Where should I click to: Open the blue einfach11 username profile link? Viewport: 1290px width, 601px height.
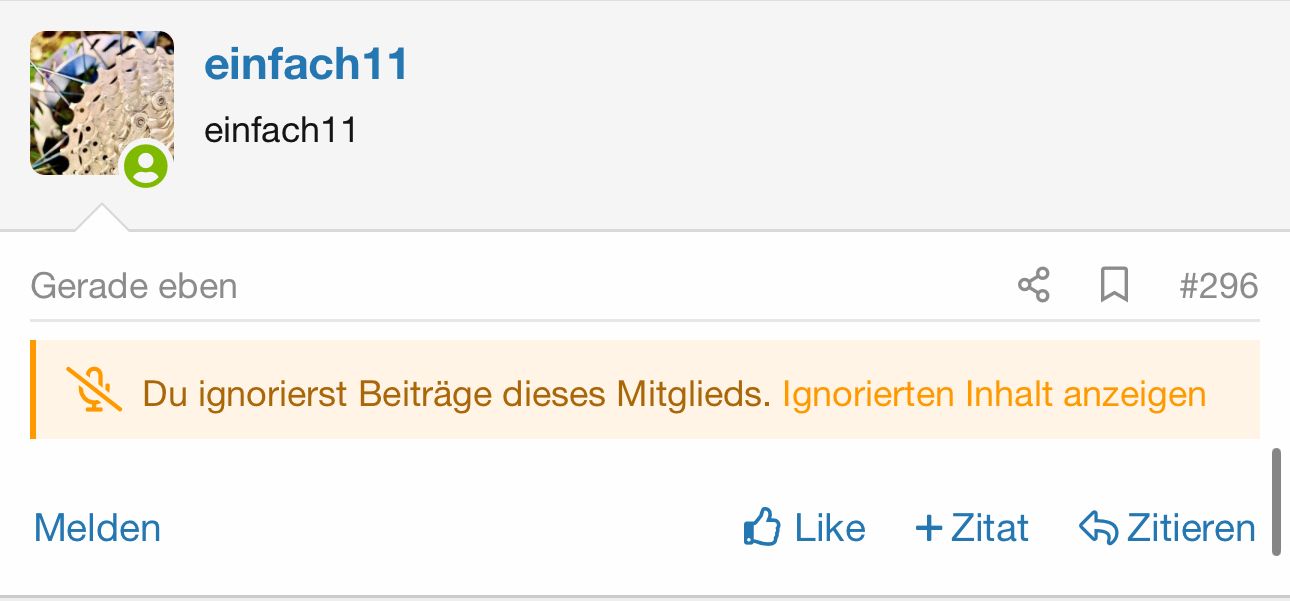click(307, 65)
